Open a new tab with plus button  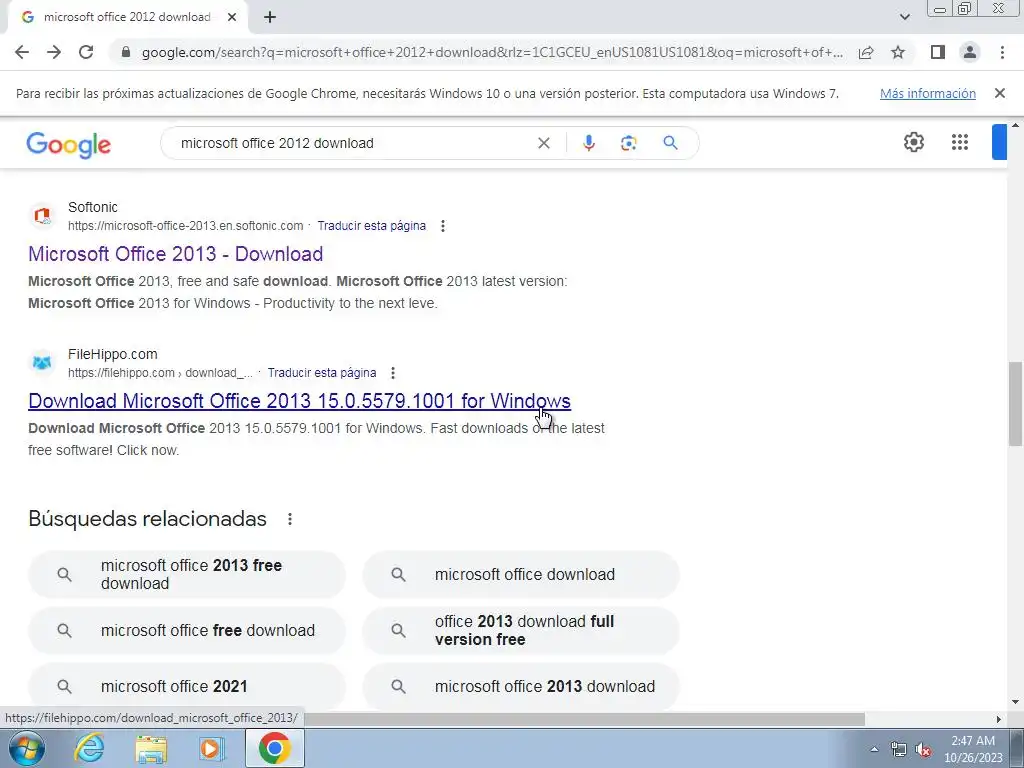coord(270,18)
